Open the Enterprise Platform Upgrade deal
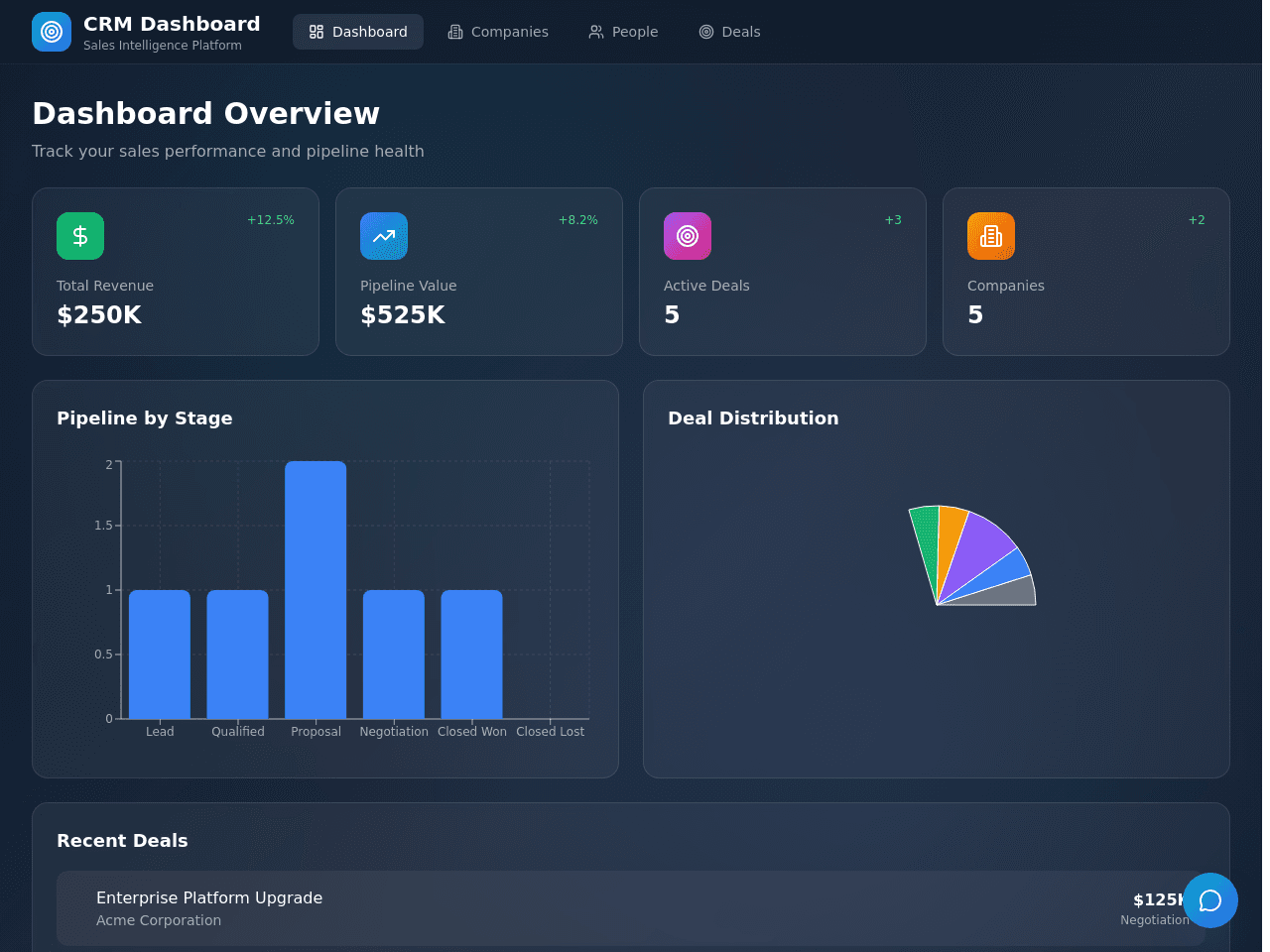 pyautogui.click(x=631, y=908)
